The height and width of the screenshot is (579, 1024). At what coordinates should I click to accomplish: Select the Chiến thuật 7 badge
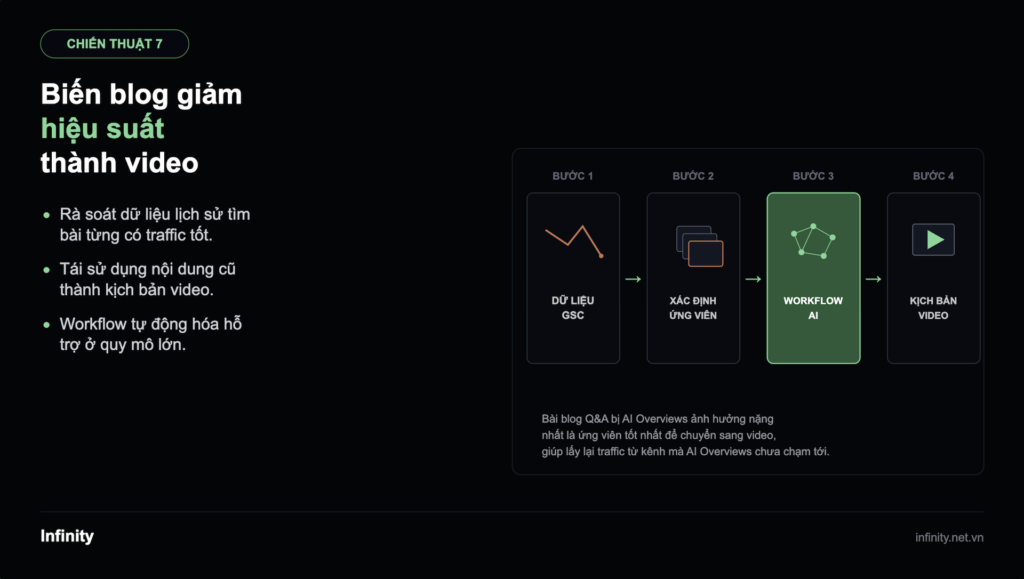115,44
